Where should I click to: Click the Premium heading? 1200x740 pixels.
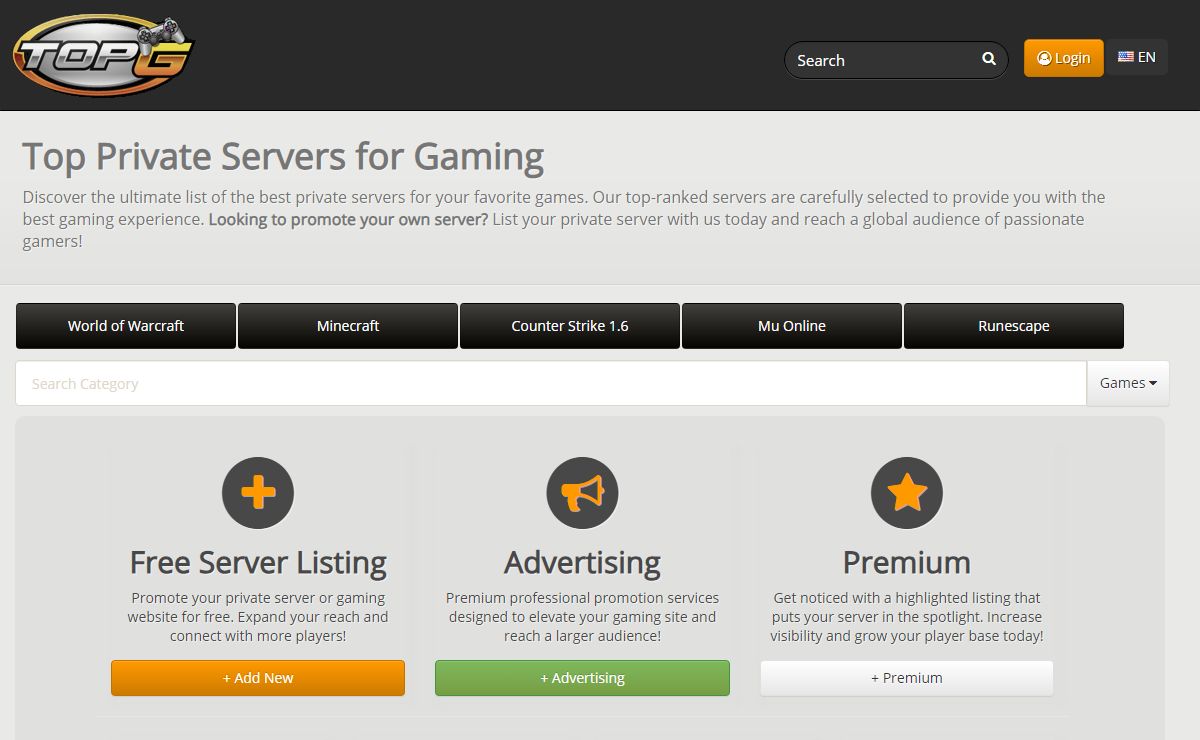click(907, 563)
